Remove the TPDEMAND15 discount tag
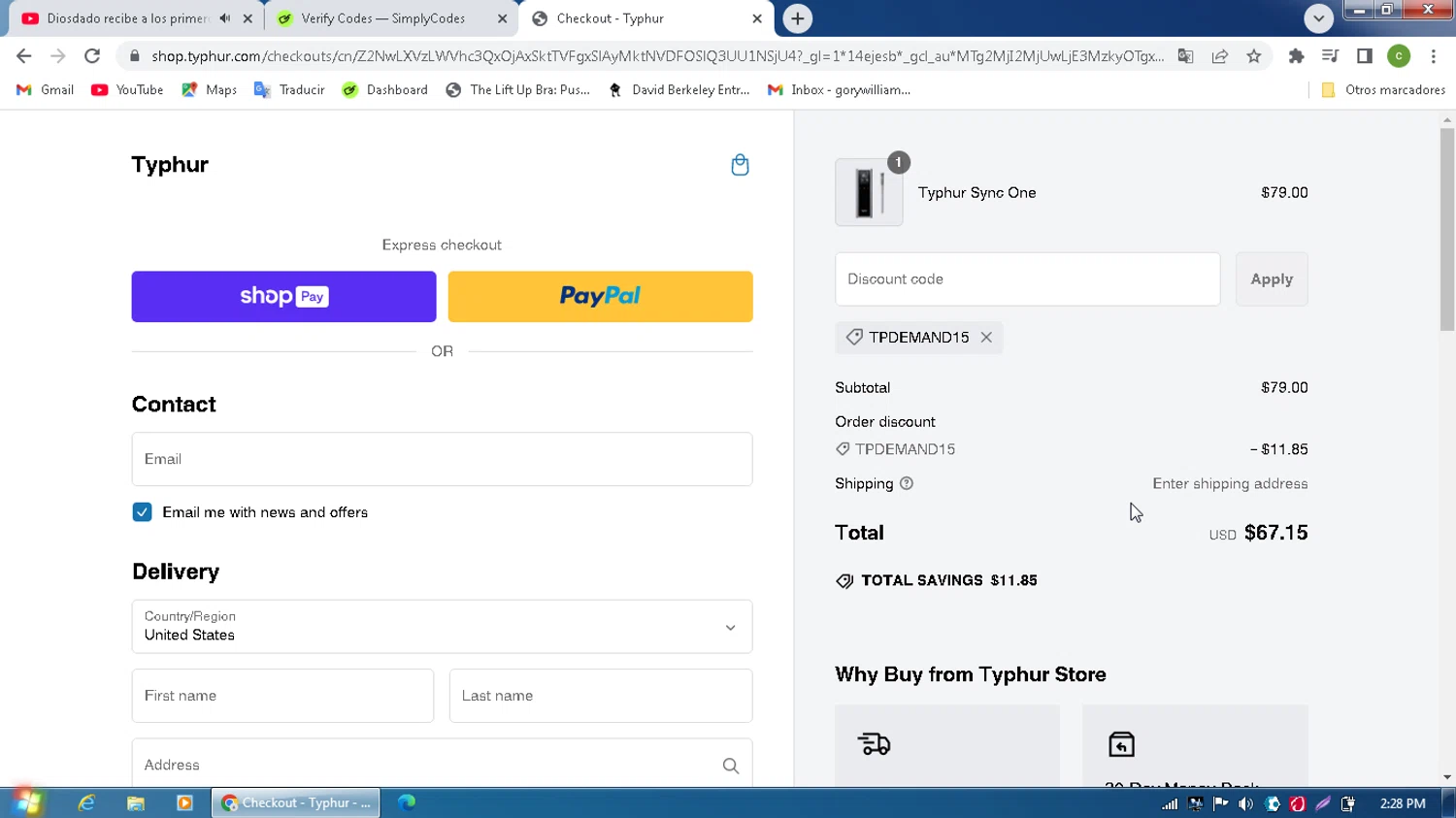The image size is (1456, 818). [x=986, y=338]
